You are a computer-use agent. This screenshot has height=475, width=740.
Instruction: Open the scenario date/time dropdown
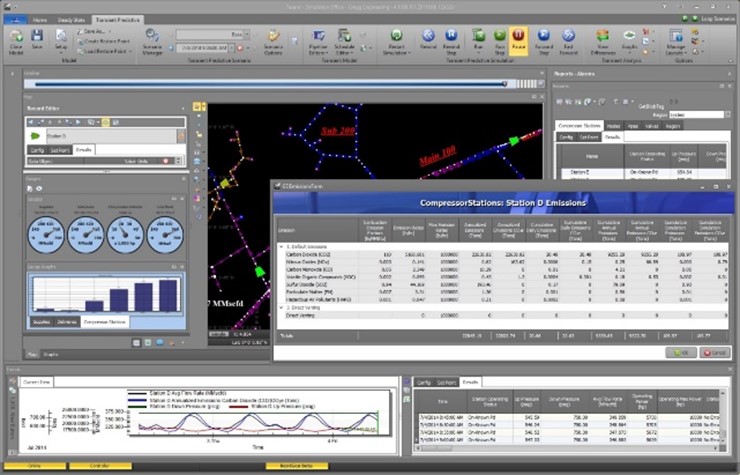[231, 48]
